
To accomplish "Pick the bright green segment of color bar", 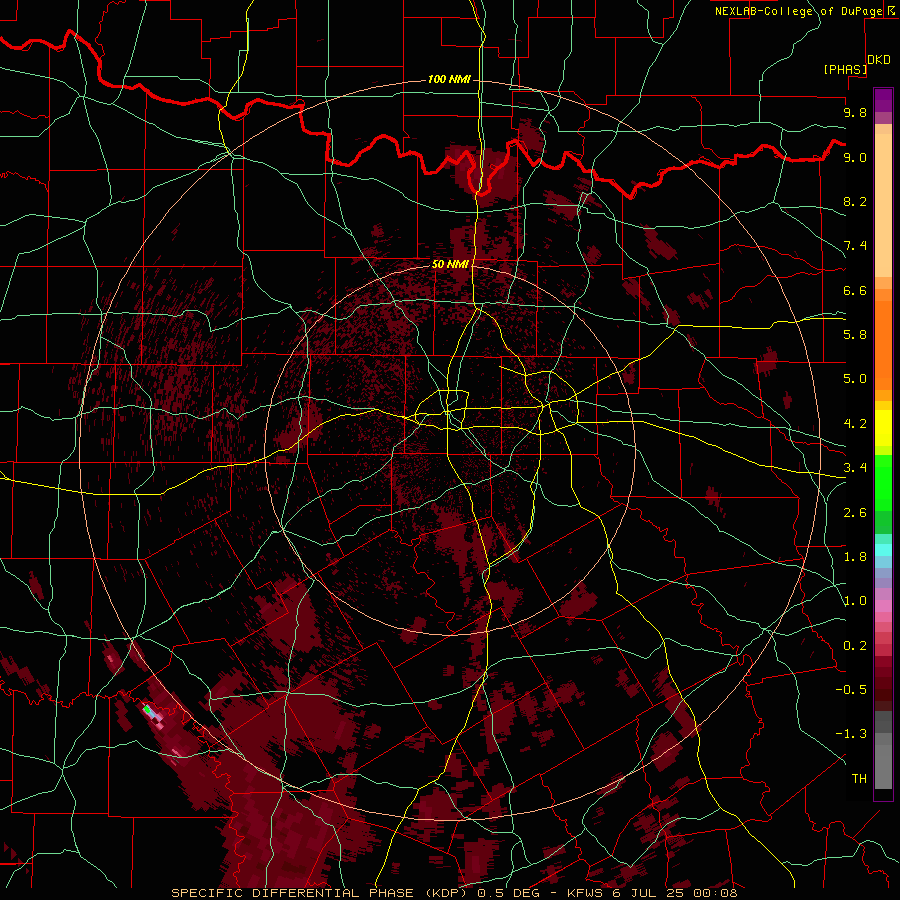I will (883, 483).
